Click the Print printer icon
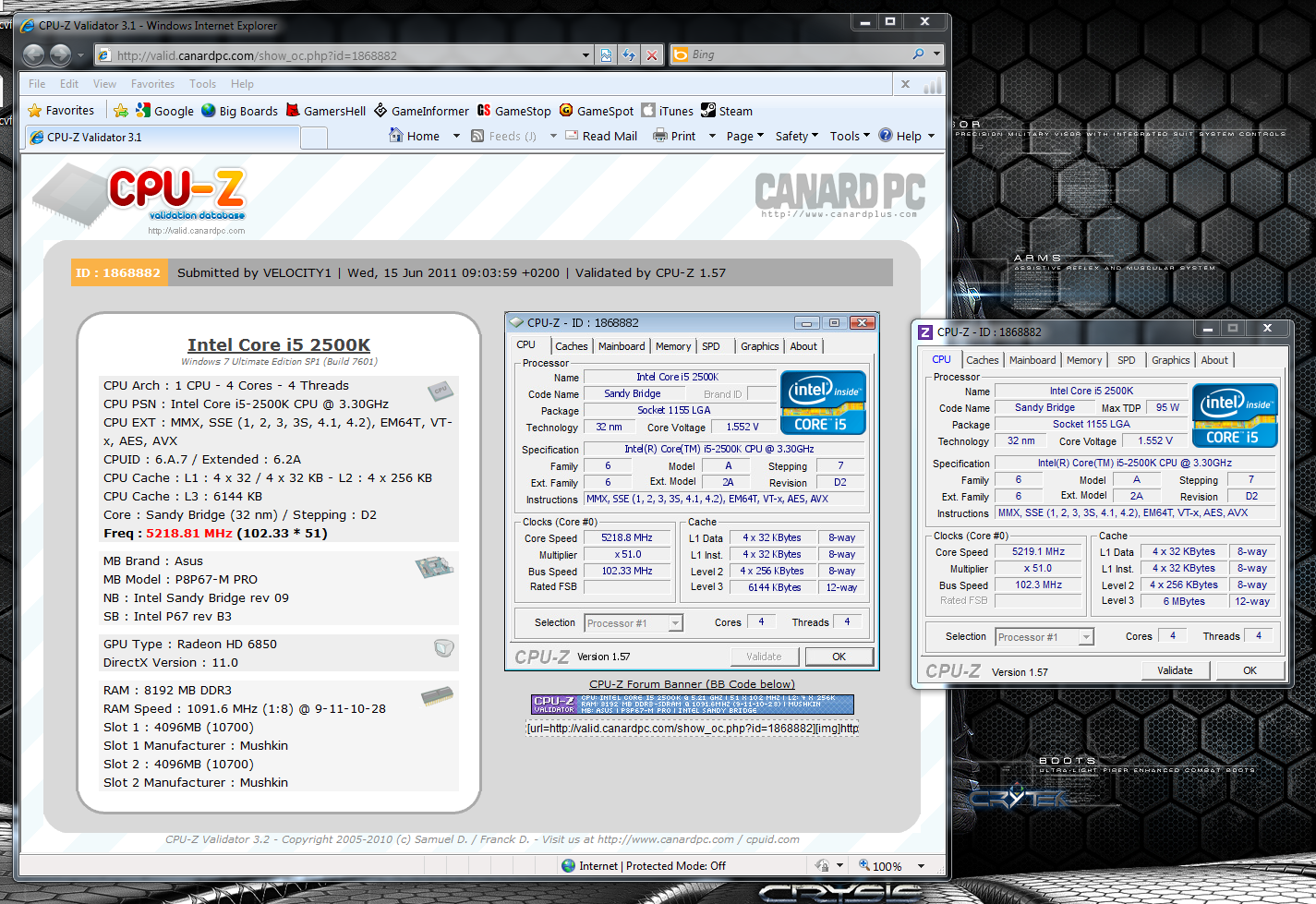 (x=660, y=136)
